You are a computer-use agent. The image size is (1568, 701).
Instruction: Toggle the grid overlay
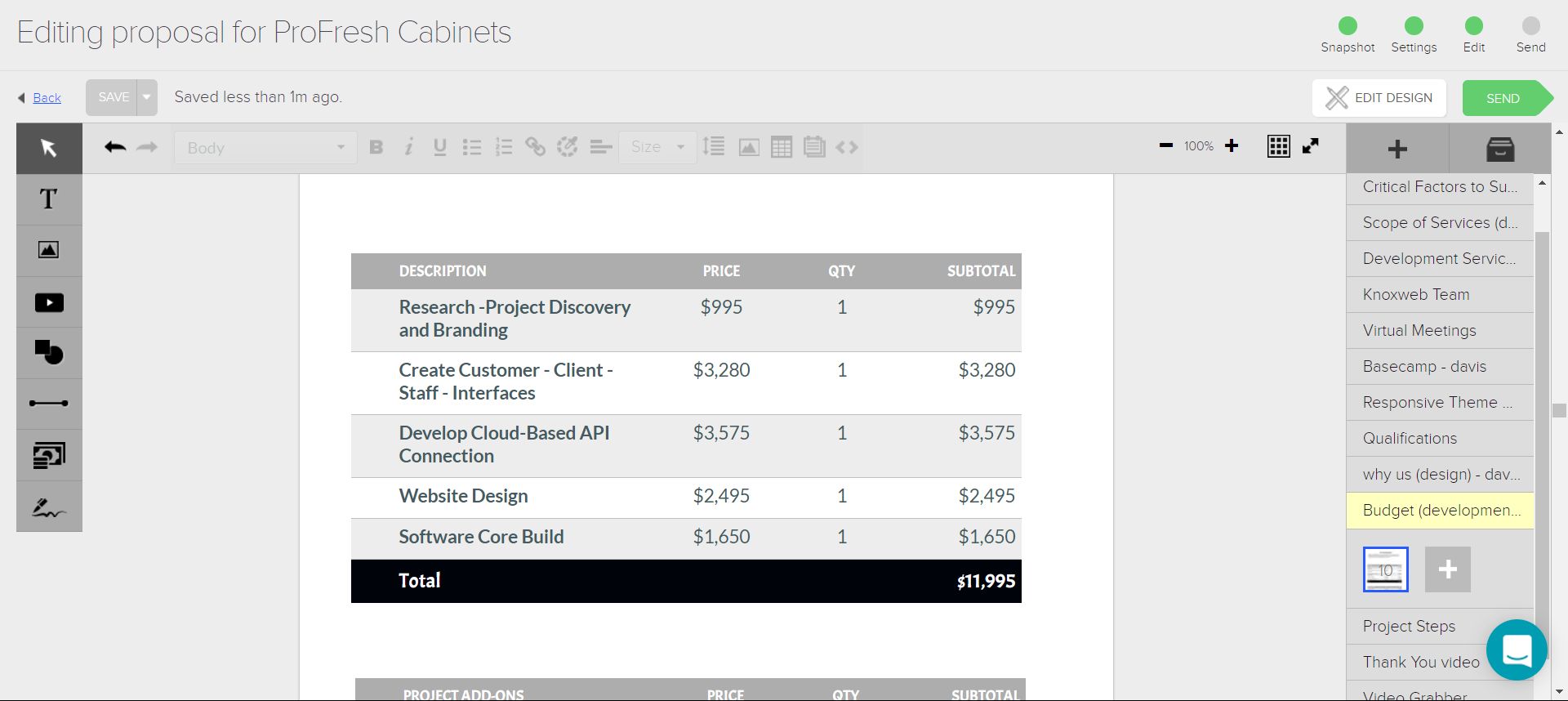pyautogui.click(x=1278, y=146)
